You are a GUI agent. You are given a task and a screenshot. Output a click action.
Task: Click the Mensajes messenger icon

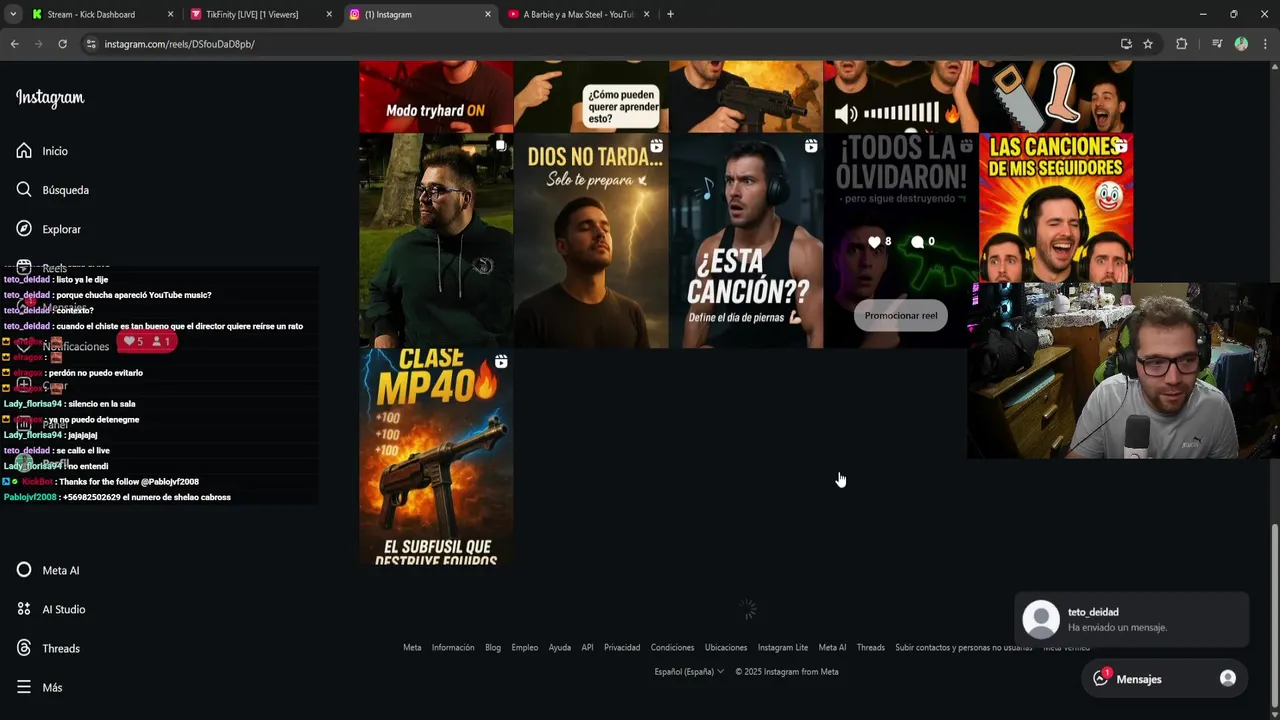coord(1101,679)
